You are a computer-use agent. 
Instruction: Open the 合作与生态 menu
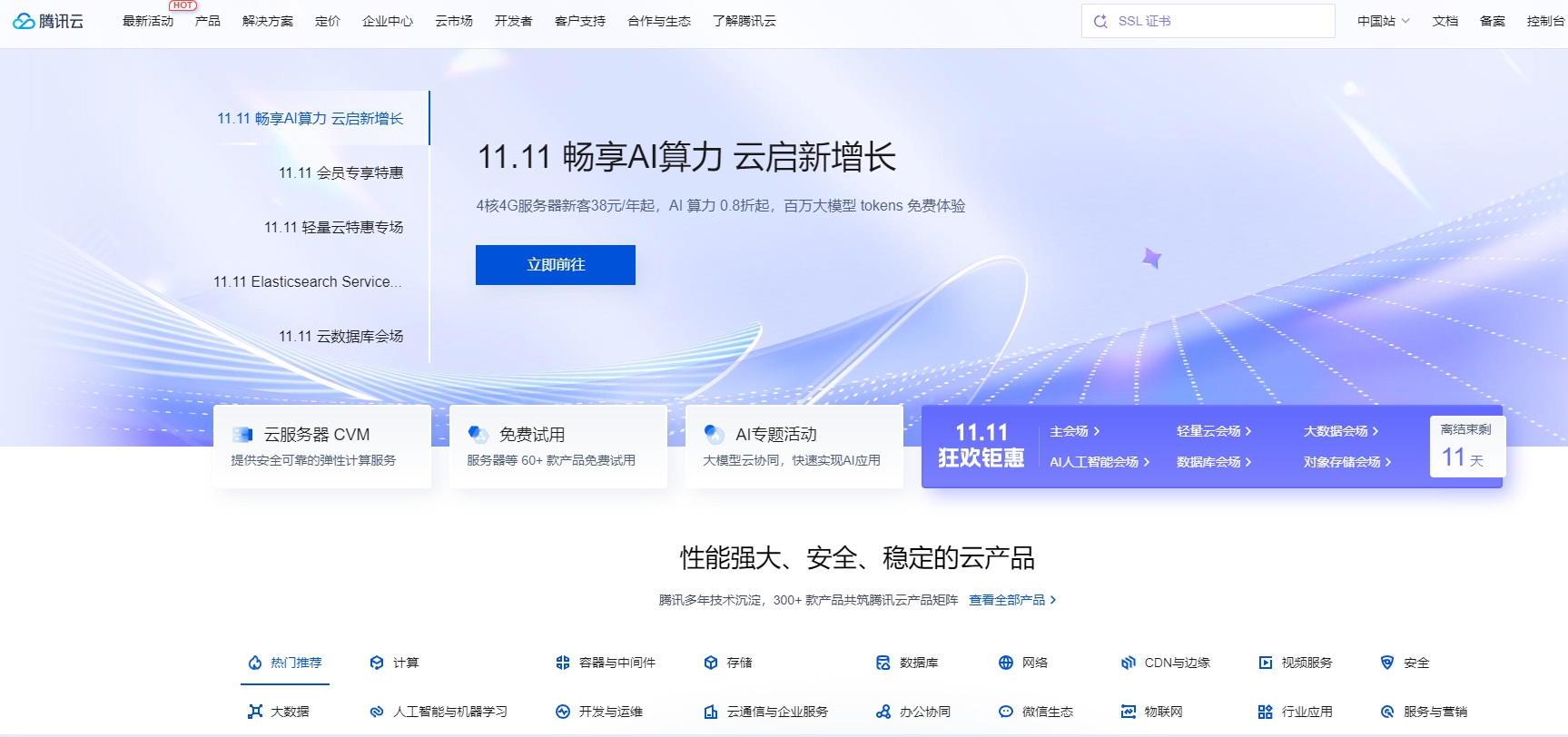(659, 21)
